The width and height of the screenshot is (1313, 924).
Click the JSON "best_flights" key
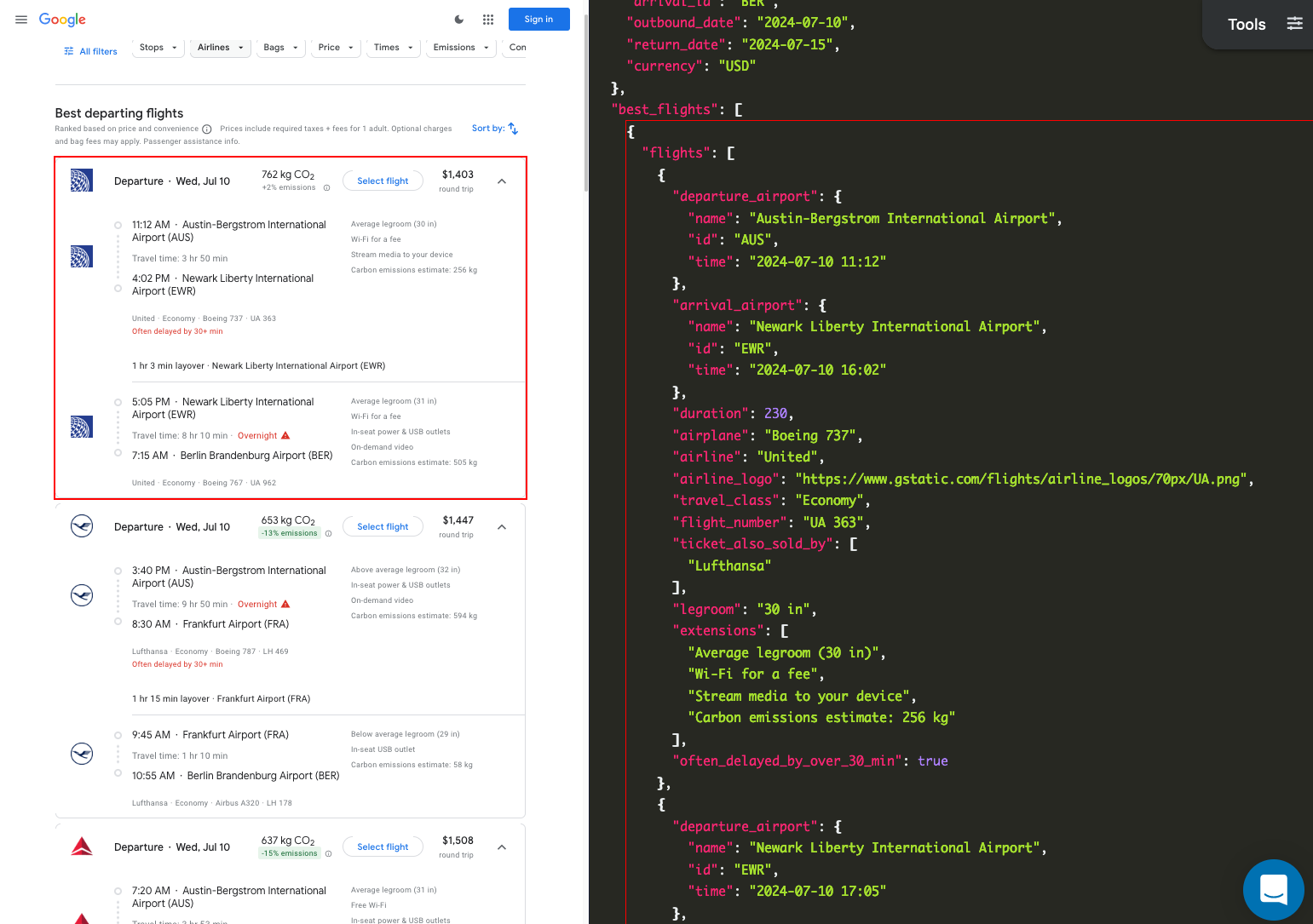tap(665, 110)
